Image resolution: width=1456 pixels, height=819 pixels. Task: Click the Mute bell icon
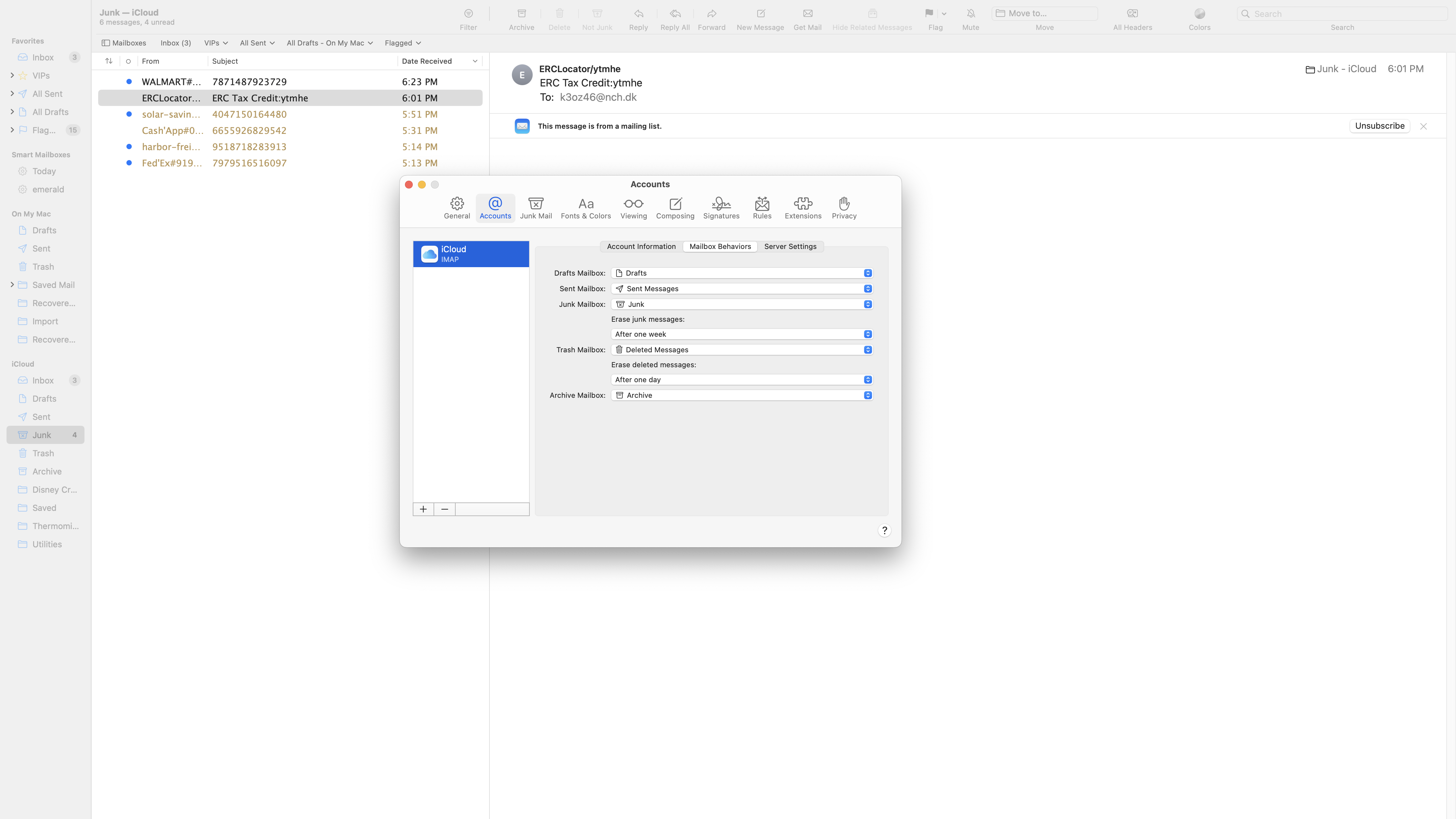point(970,14)
